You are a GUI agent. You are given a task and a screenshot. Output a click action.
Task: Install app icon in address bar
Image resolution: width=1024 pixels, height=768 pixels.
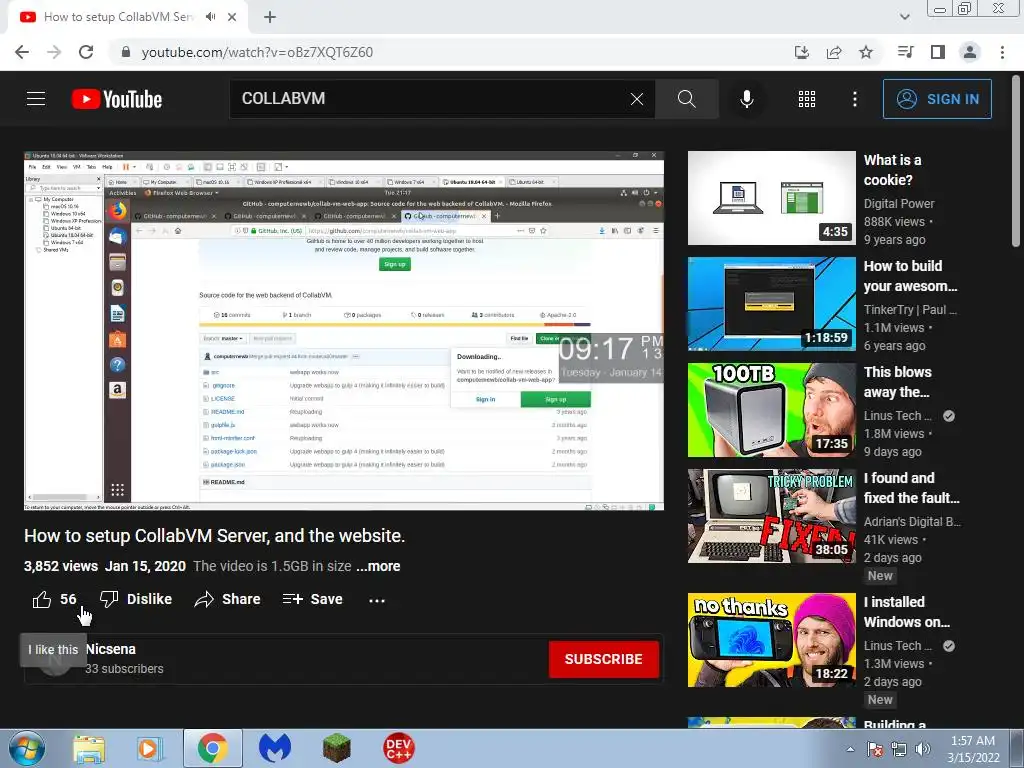point(801,52)
